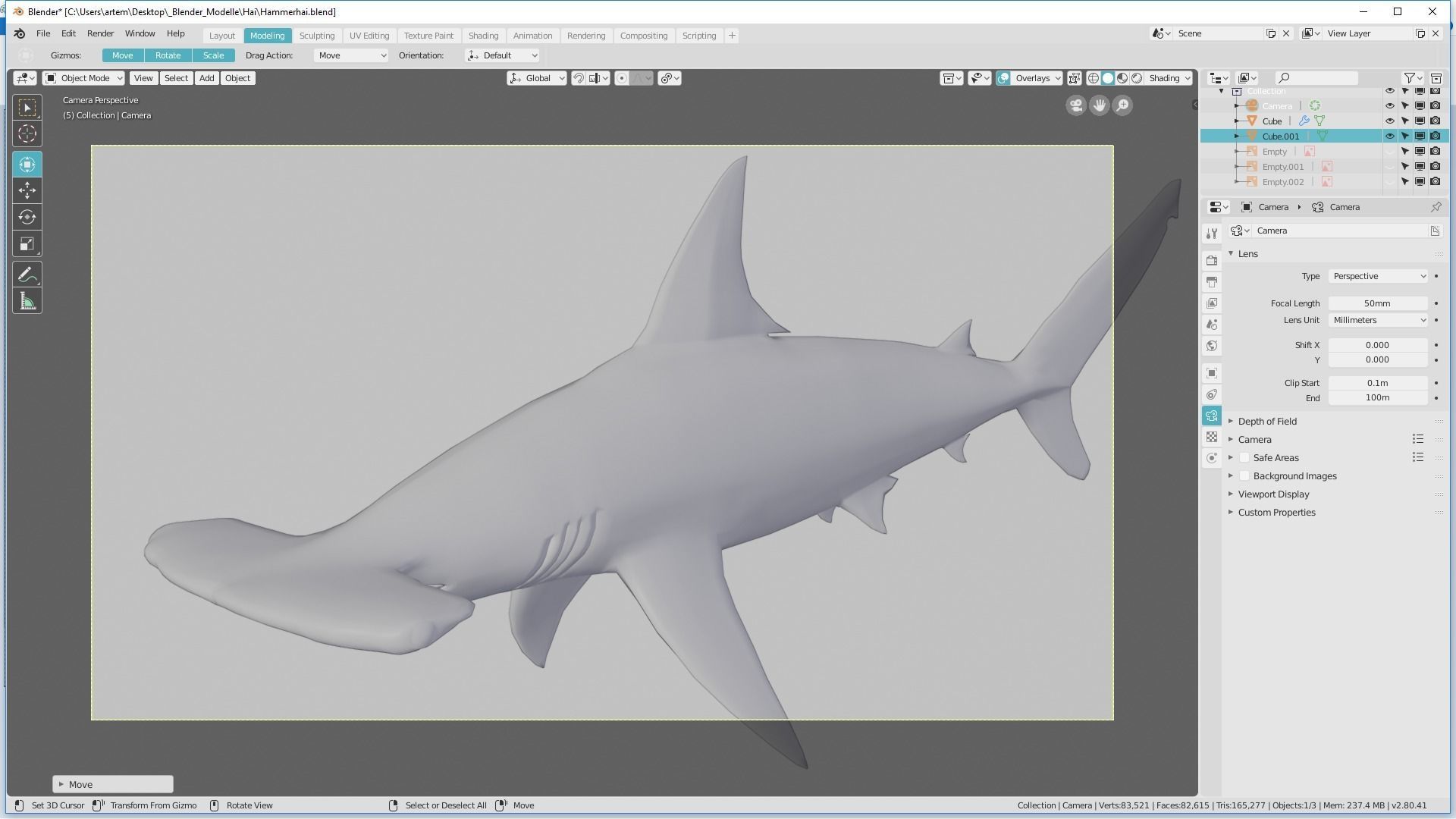The width and height of the screenshot is (1456, 819).
Task: Toggle Scale gizmo button
Action: click(213, 55)
